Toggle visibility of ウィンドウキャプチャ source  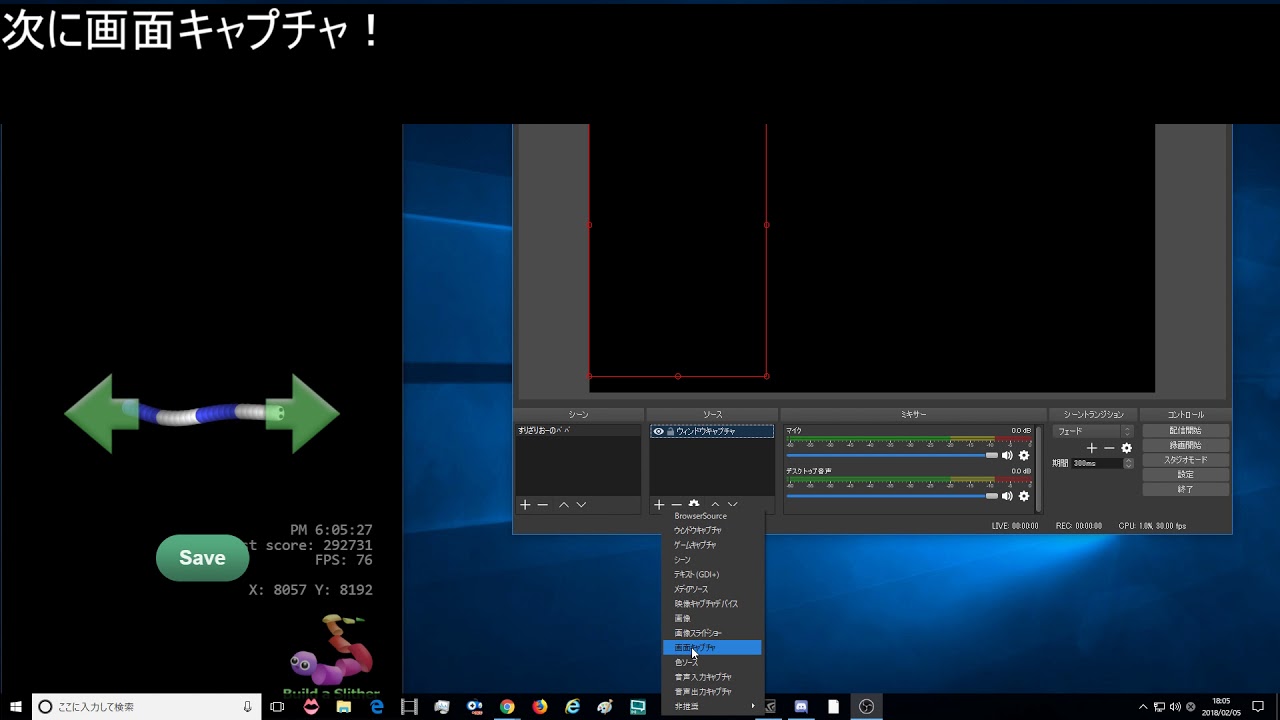coord(658,432)
